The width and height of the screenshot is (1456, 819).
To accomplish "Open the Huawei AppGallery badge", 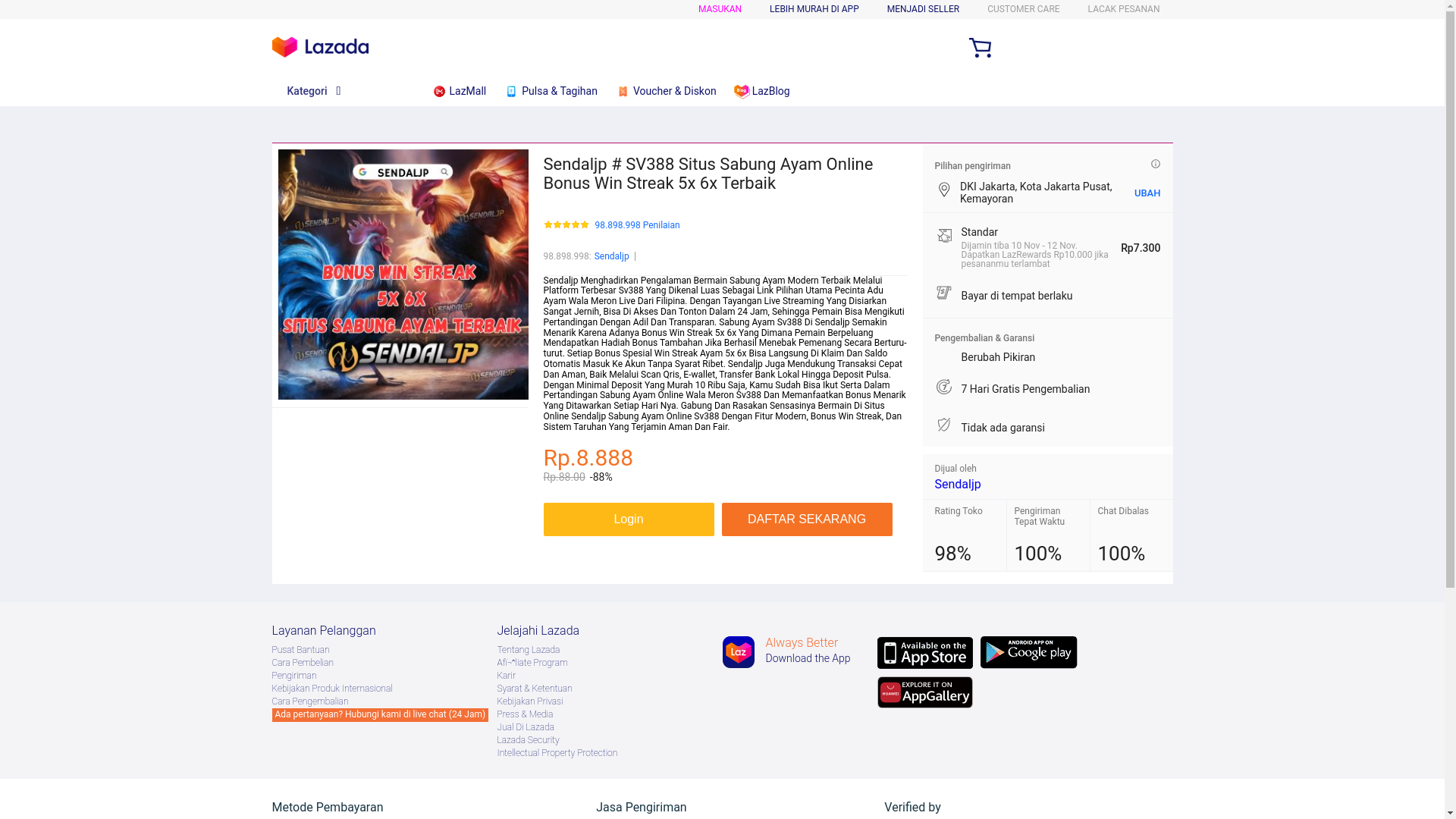I will [x=924, y=692].
